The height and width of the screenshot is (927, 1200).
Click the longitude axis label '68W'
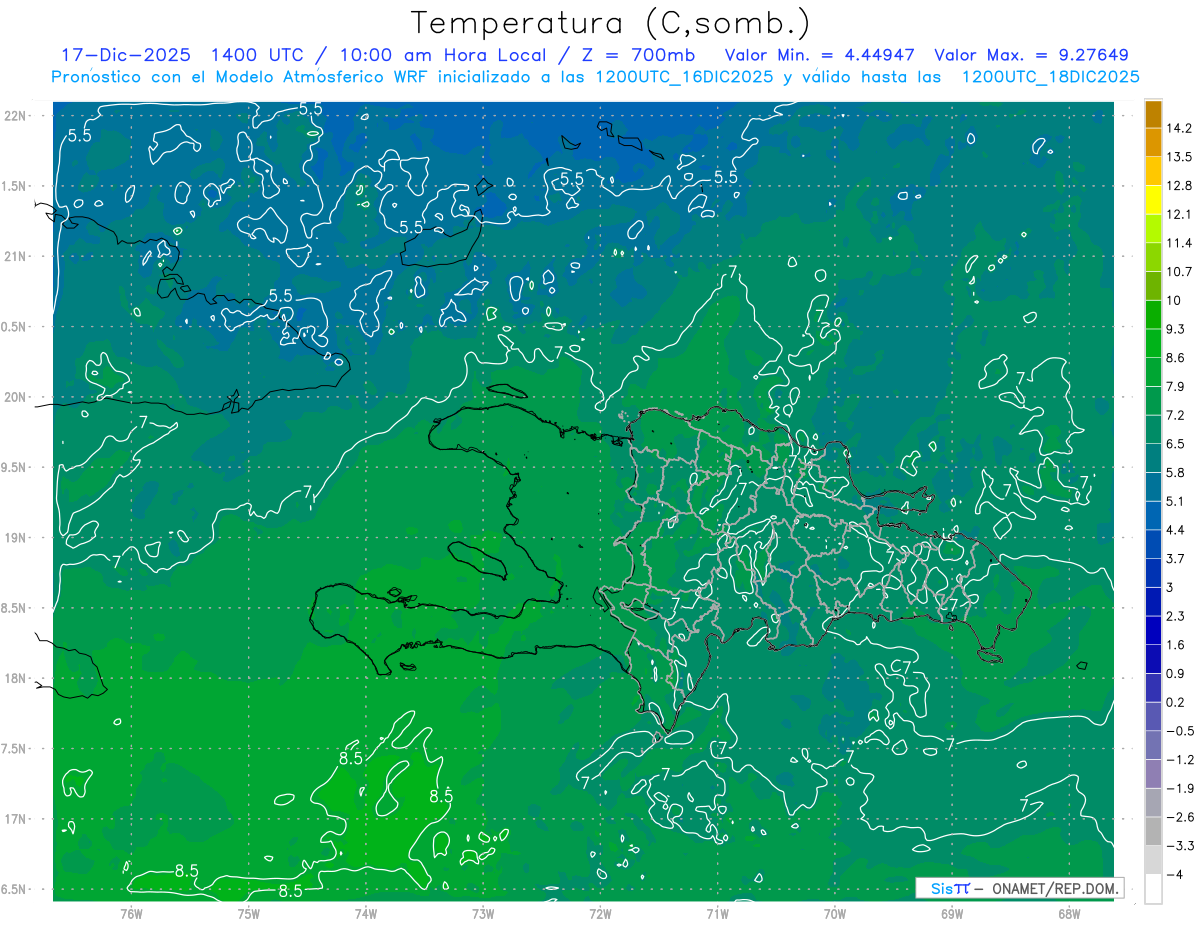click(x=1069, y=913)
